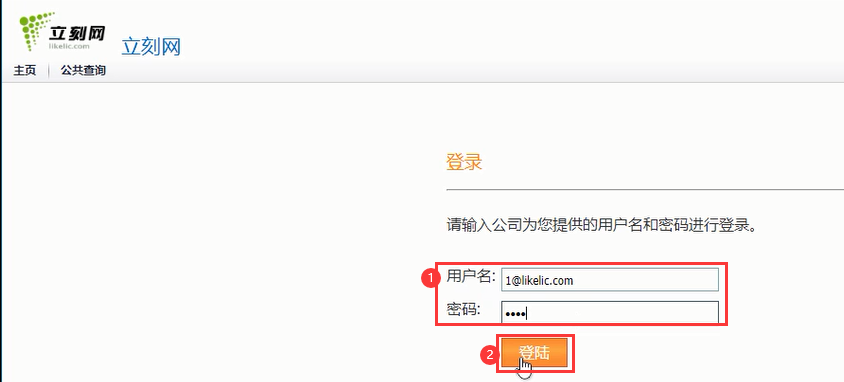Click the black 立刻网 logo wordmark
This screenshot has height=382, width=844.
[x=78, y=34]
